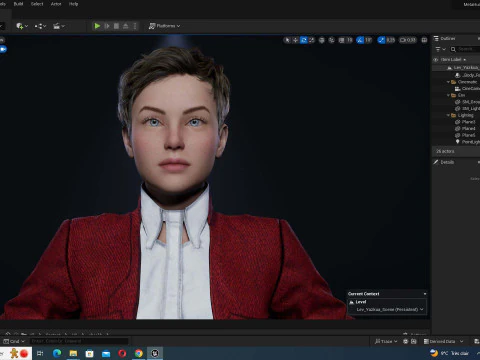Screen dimensions: 480x360
Task: Click the second icon right of Trace
Action: click(x=414, y=341)
